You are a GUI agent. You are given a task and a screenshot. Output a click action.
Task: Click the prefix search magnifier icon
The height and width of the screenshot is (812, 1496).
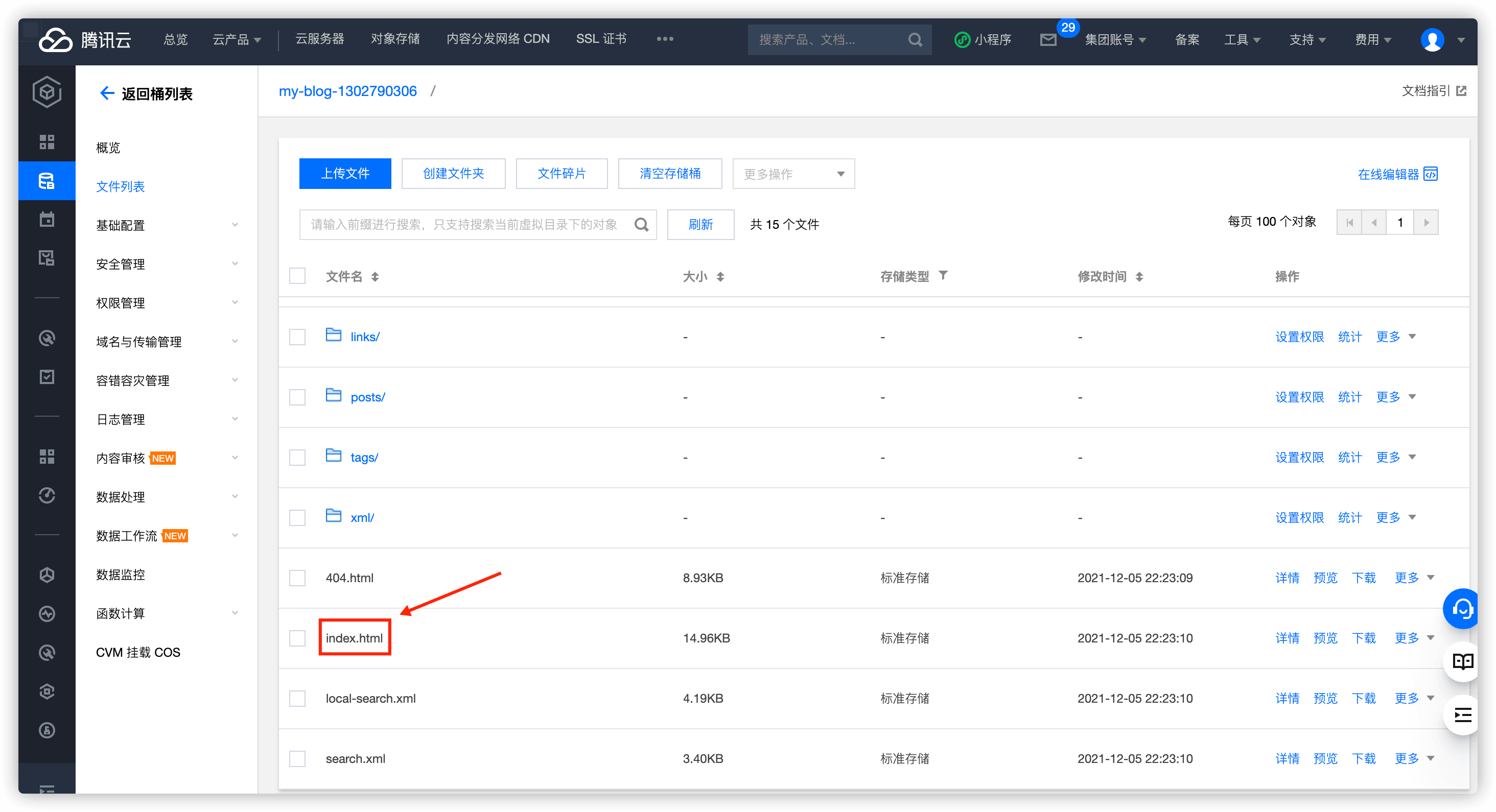(x=641, y=225)
